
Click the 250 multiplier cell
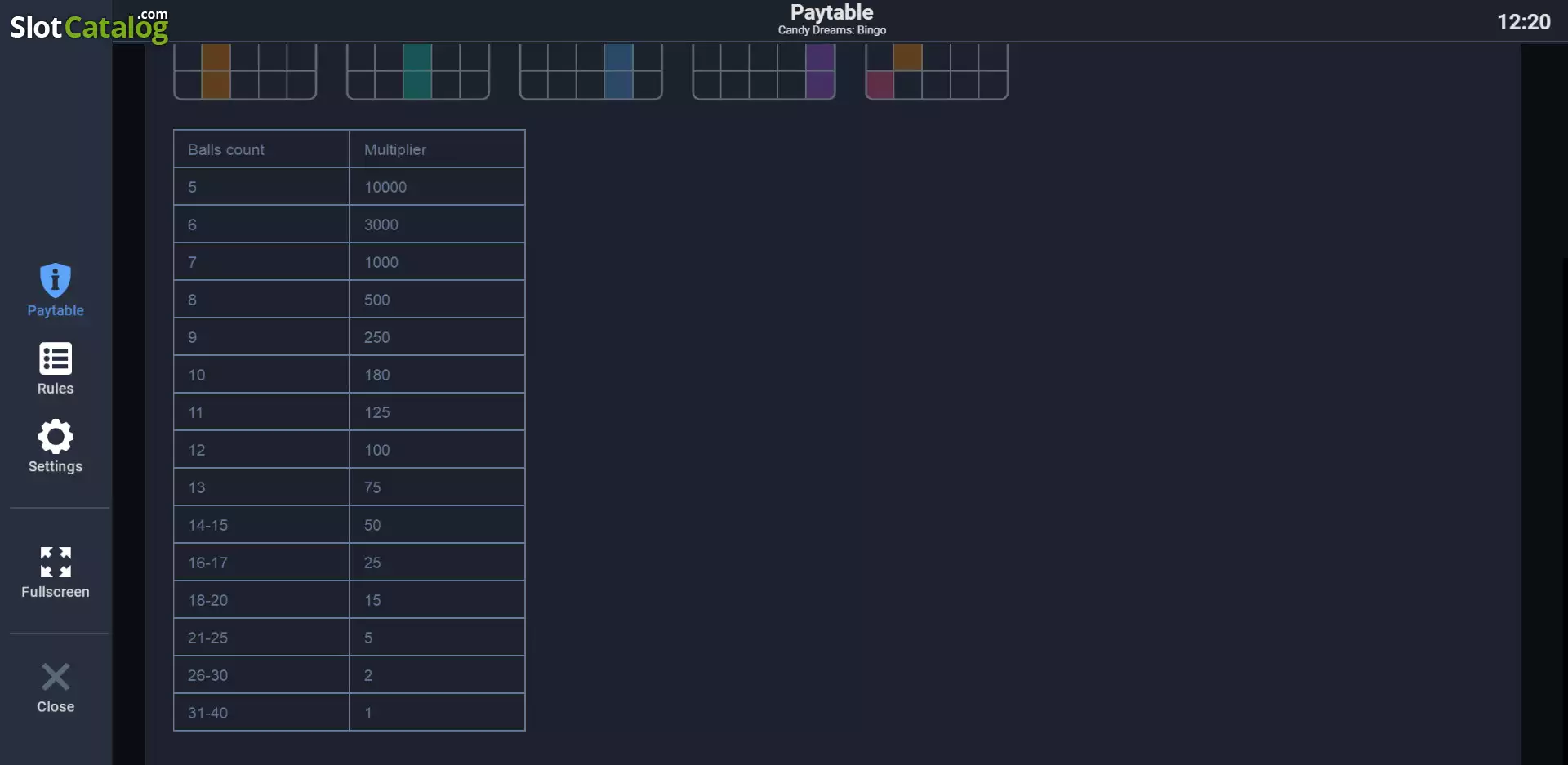(437, 337)
